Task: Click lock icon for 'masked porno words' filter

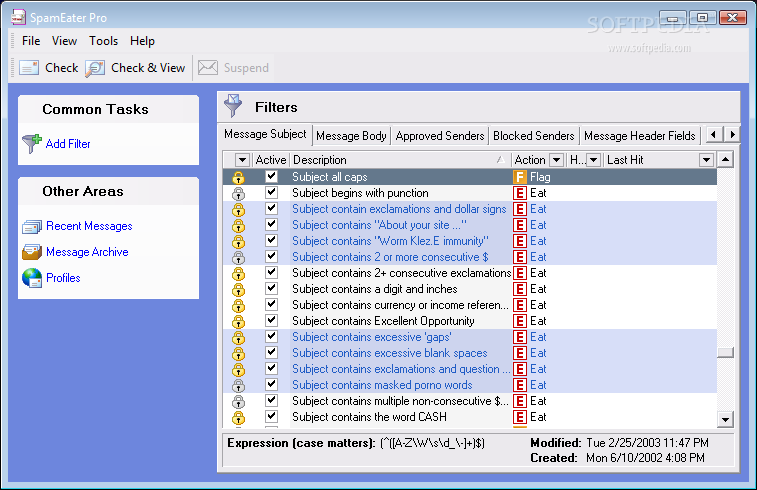Action: [x=238, y=385]
